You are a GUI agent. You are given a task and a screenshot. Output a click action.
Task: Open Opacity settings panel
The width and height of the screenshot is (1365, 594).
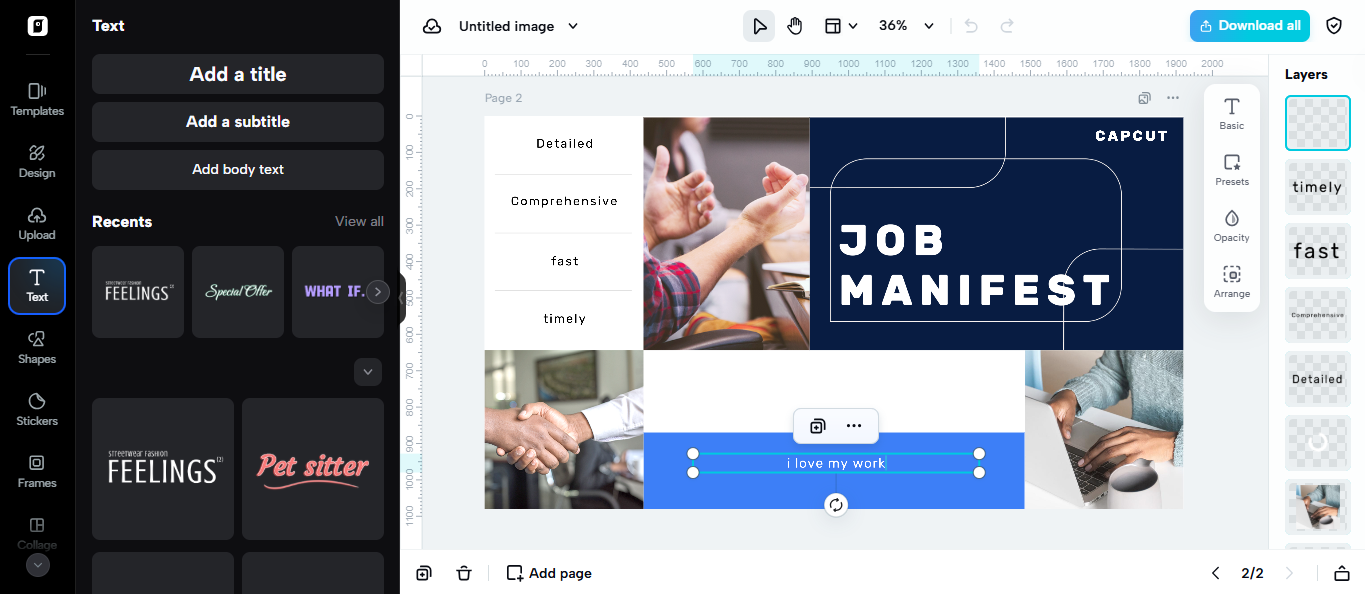1232,226
